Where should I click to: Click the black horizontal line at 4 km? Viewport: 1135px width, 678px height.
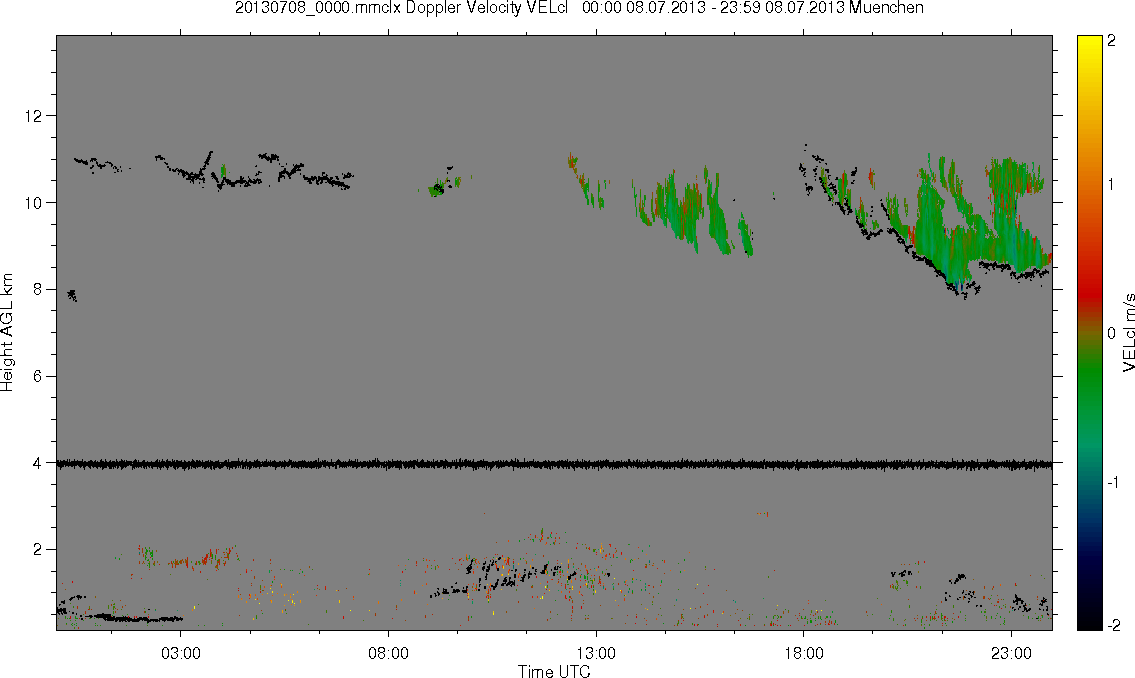[x=554, y=464]
